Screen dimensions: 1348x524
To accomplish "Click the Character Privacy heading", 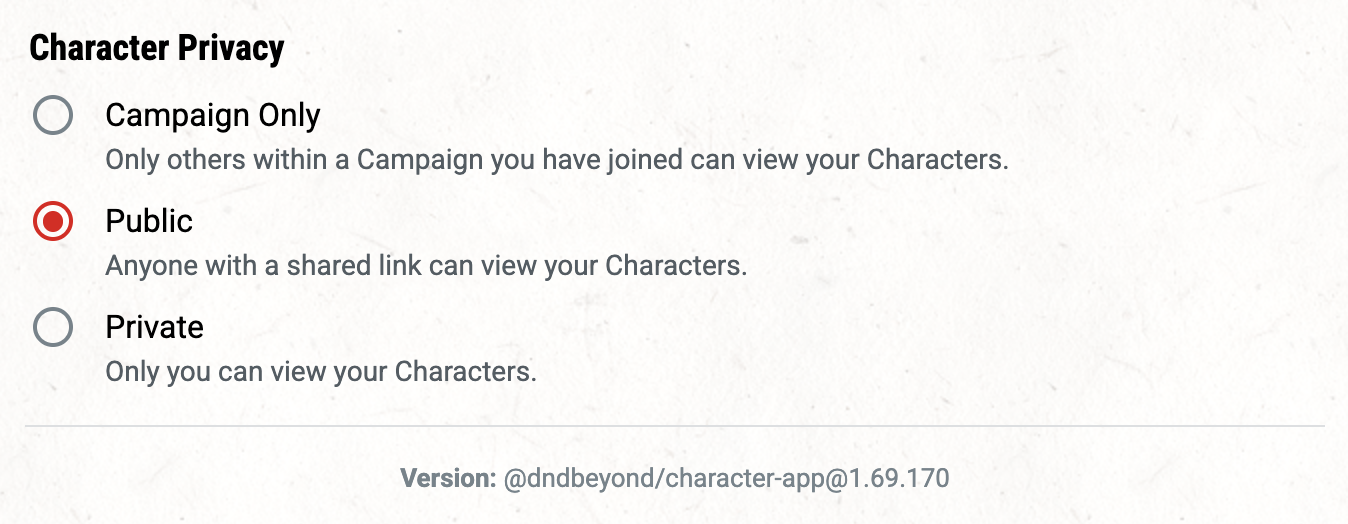I will pyautogui.click(x=157, y=48).
